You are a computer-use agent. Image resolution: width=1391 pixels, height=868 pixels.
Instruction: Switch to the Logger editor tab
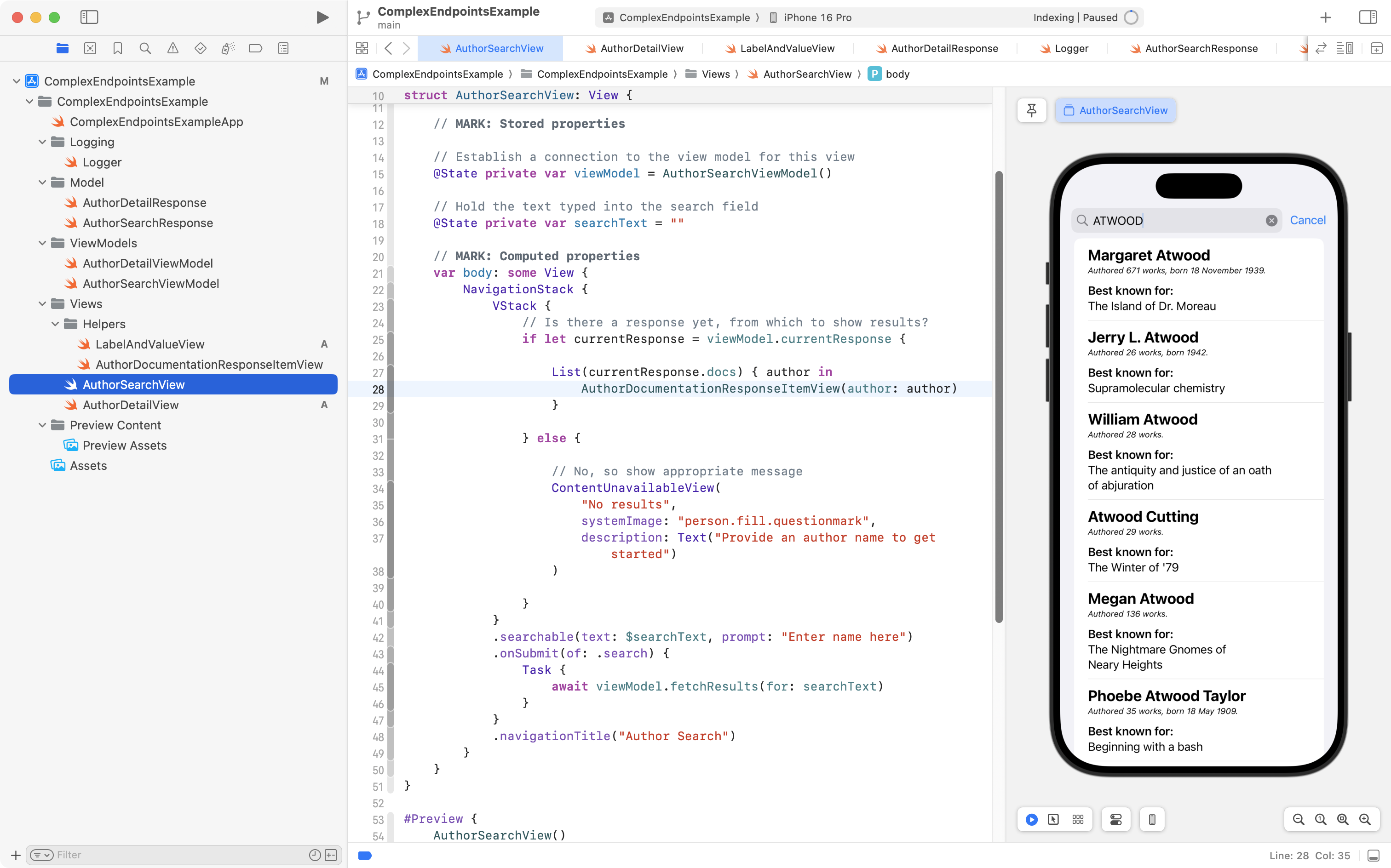pos(1070,49)
